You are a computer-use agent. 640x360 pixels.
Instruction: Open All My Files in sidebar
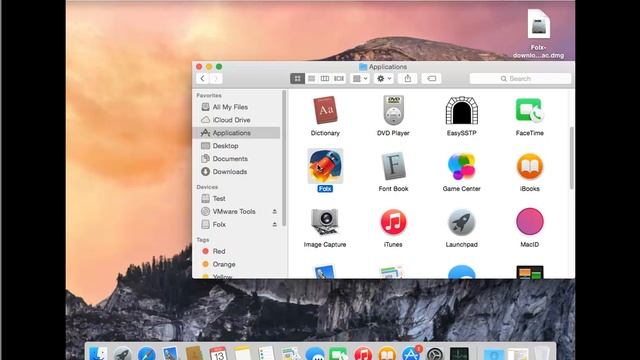pos(237,107)
